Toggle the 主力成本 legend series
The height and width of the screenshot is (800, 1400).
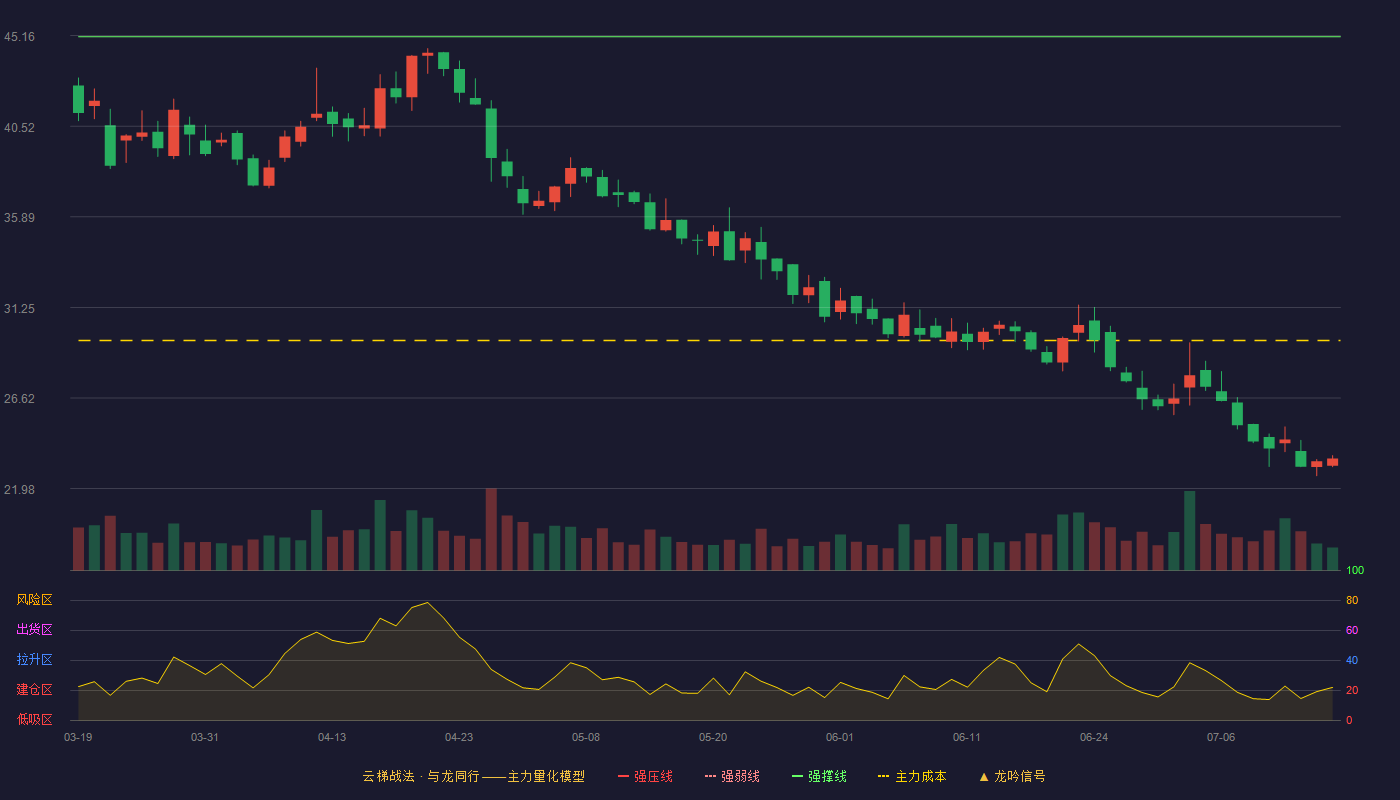tap(912, 776)
